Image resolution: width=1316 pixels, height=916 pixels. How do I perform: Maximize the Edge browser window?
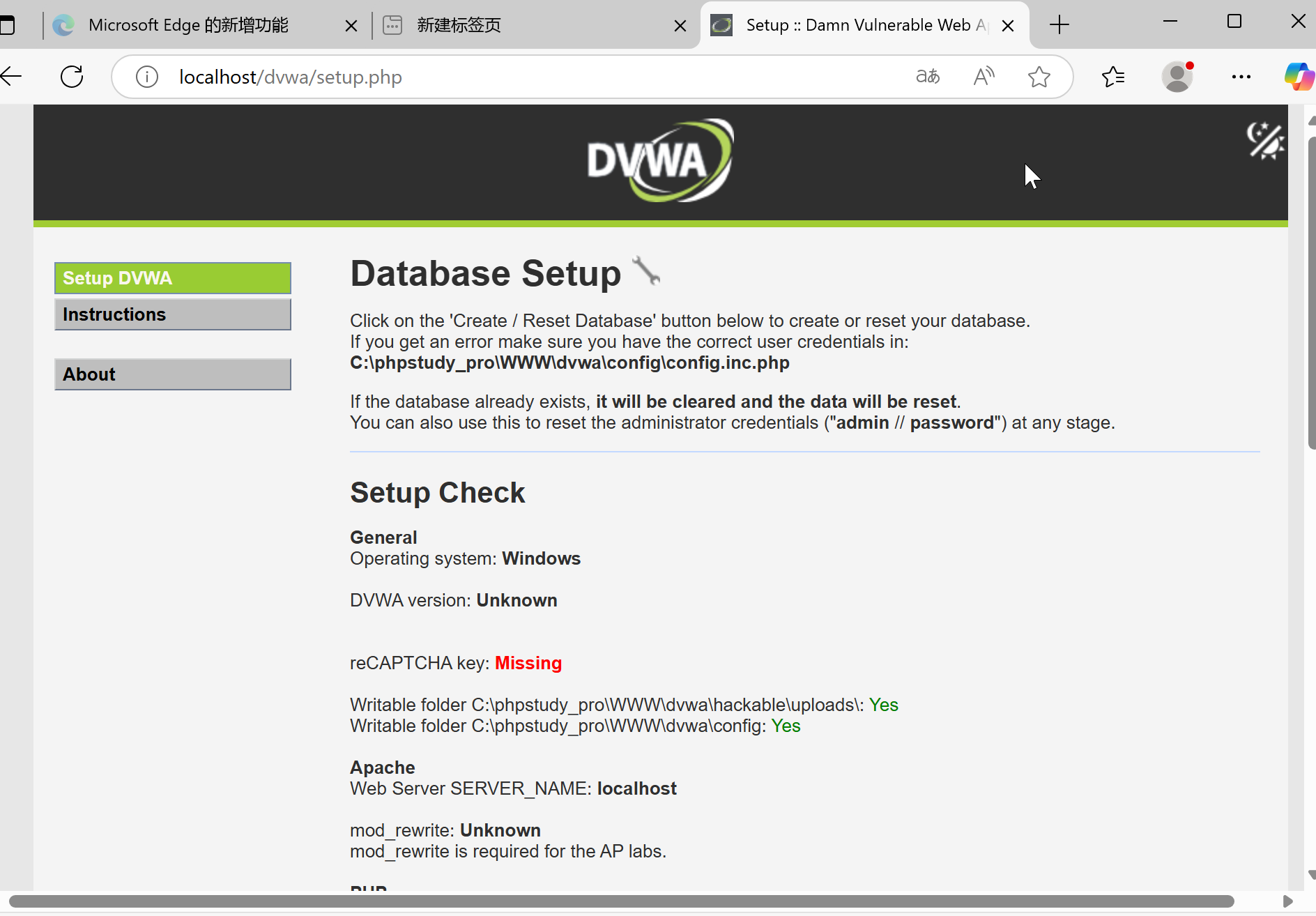tap(1234, 22)
